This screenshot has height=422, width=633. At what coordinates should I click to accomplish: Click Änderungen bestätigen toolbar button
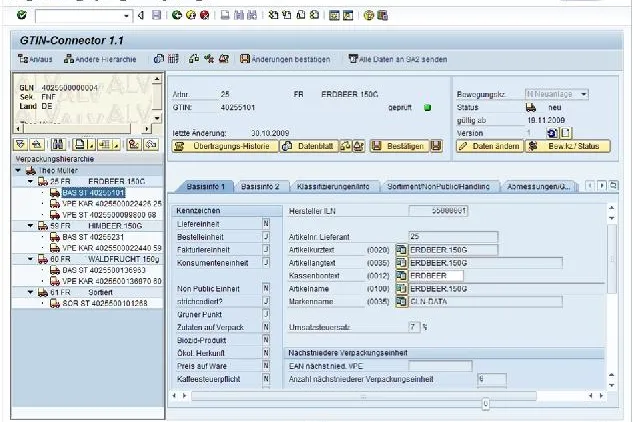click(x=285, y=59)
